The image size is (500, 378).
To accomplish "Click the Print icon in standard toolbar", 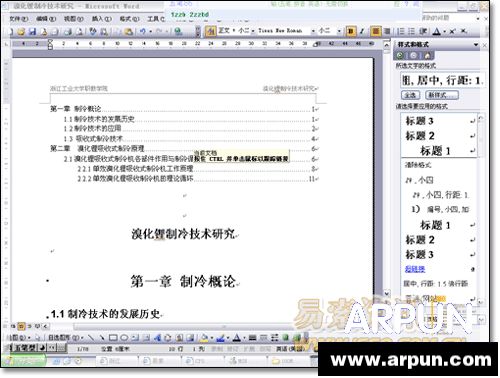I will coord(68,32).
